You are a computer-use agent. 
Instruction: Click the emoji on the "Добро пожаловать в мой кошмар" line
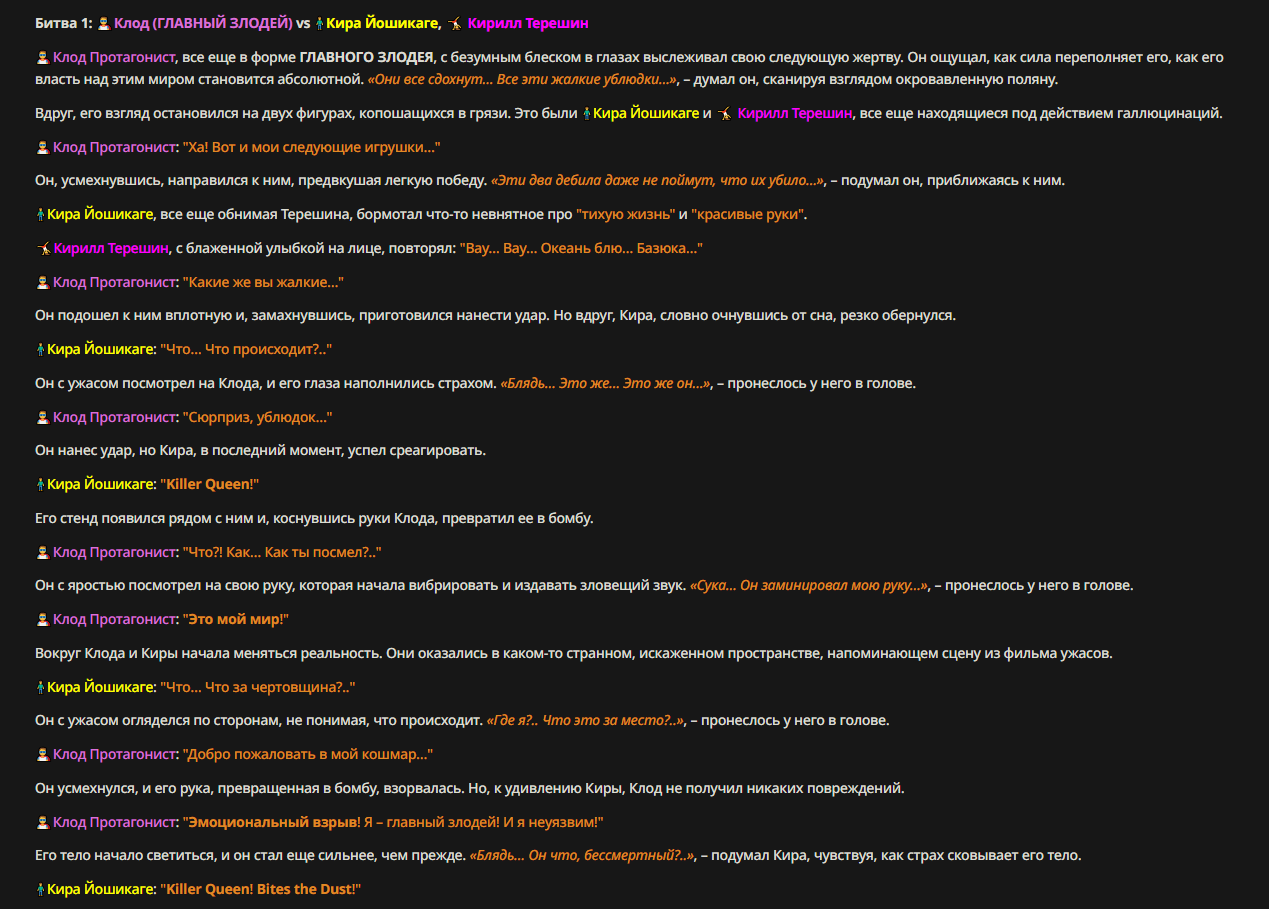pos(42,754)
